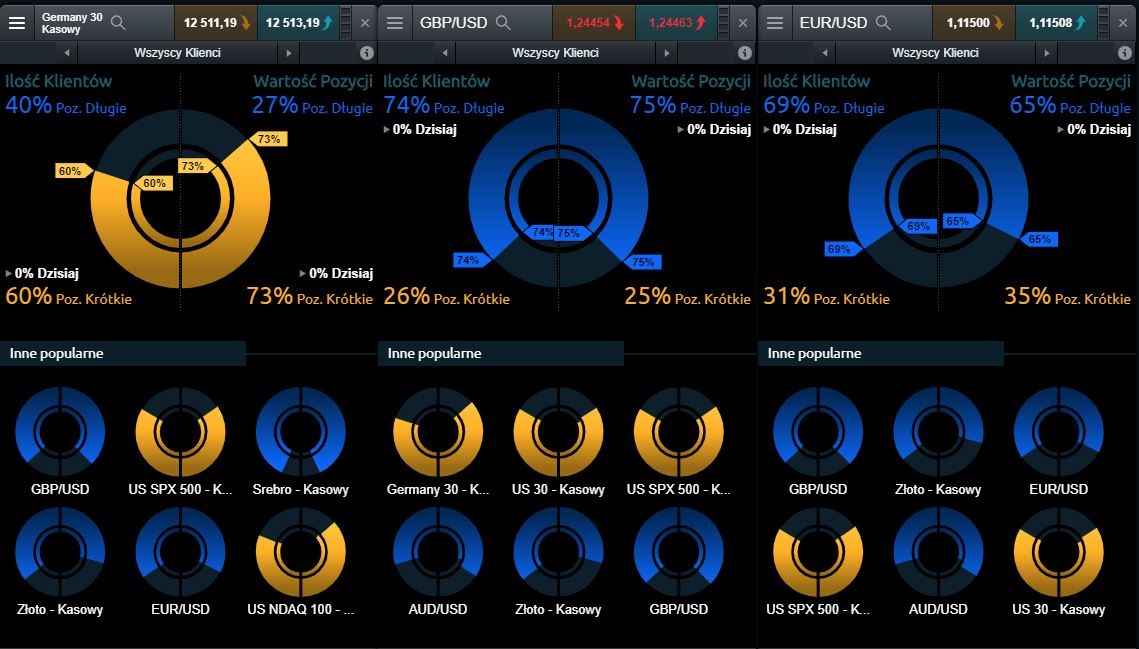This screenshot has width=1139, height=649.
Task: Close the GBP/USD panel
Action: pyautogui.click(x=742, y=22)
